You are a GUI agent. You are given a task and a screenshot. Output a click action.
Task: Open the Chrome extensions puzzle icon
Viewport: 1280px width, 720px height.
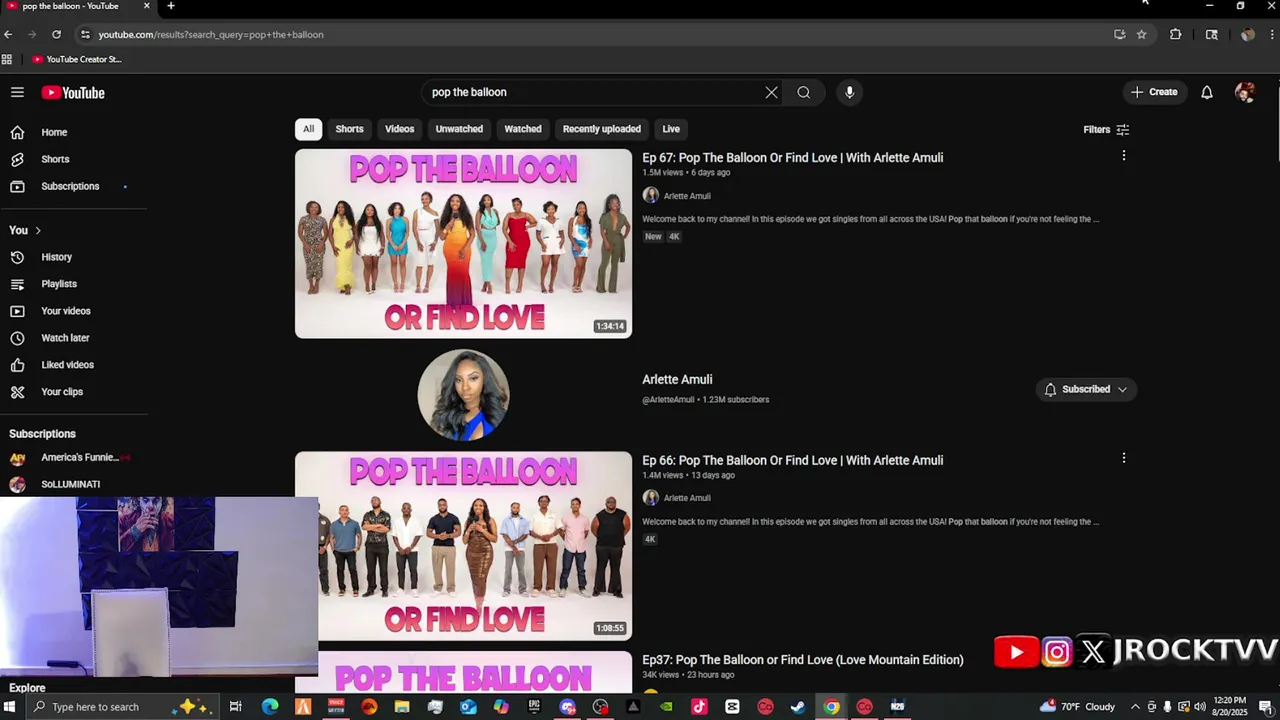[1176, 34]
